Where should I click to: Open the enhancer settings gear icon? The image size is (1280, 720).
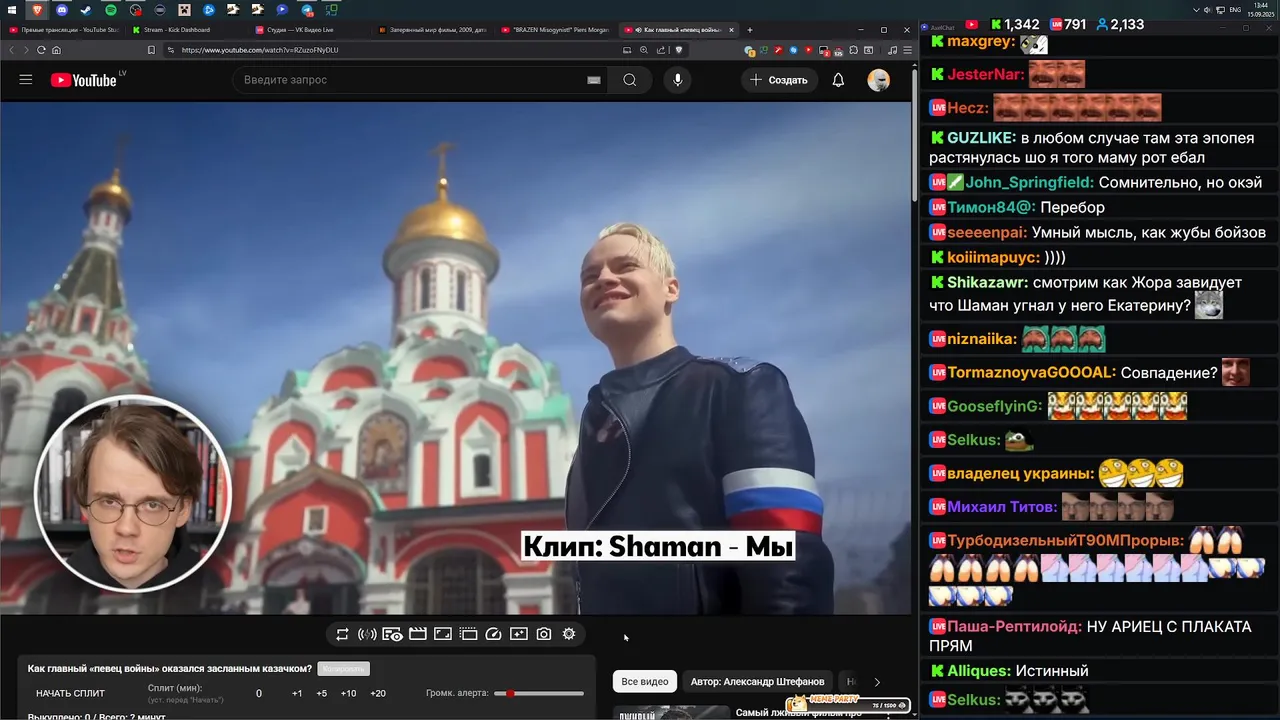click(569, 634)
